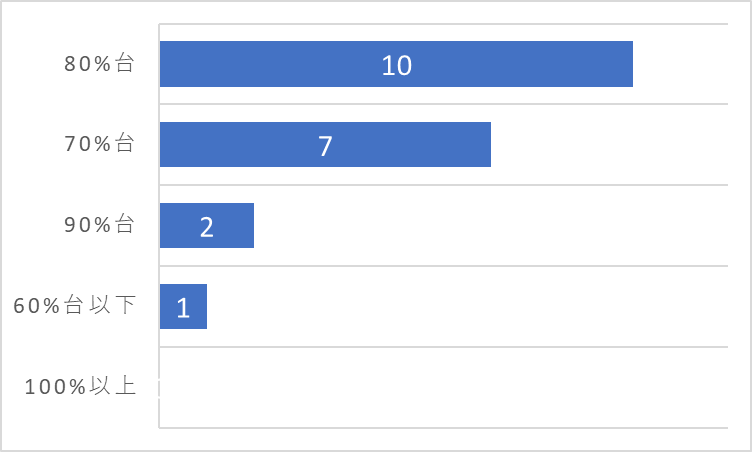Select the blue 70%台 bar
Image resolution: width=752 pixels, height=452 pixels.
(325, 144)
